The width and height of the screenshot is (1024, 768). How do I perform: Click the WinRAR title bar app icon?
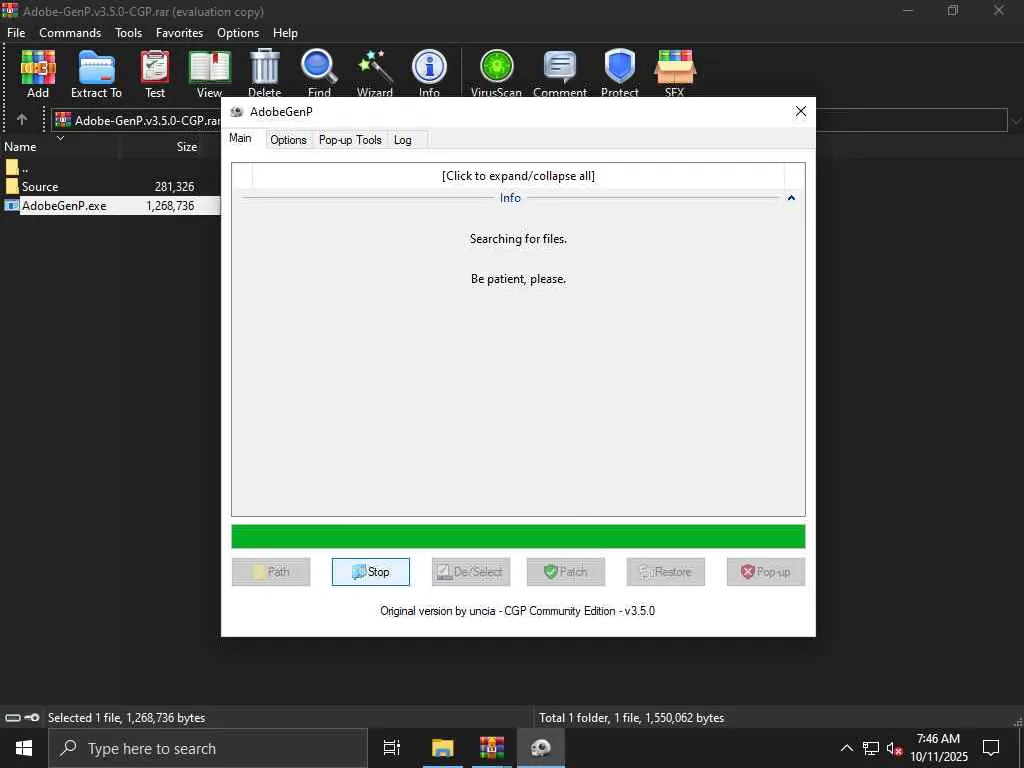[x=10, y=11]
